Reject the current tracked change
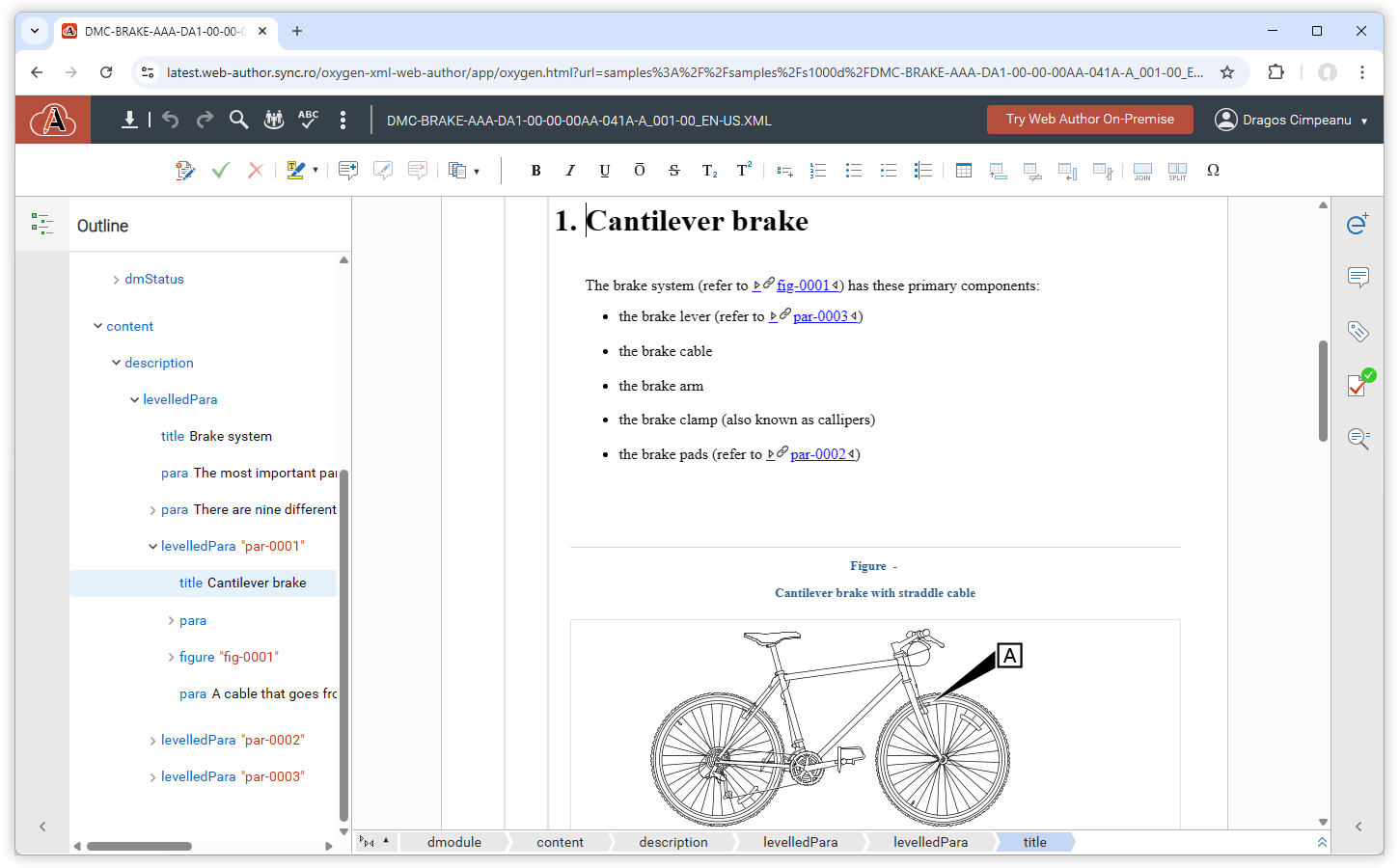This screenshot has height=868, width=1399. tap(254, 170)
